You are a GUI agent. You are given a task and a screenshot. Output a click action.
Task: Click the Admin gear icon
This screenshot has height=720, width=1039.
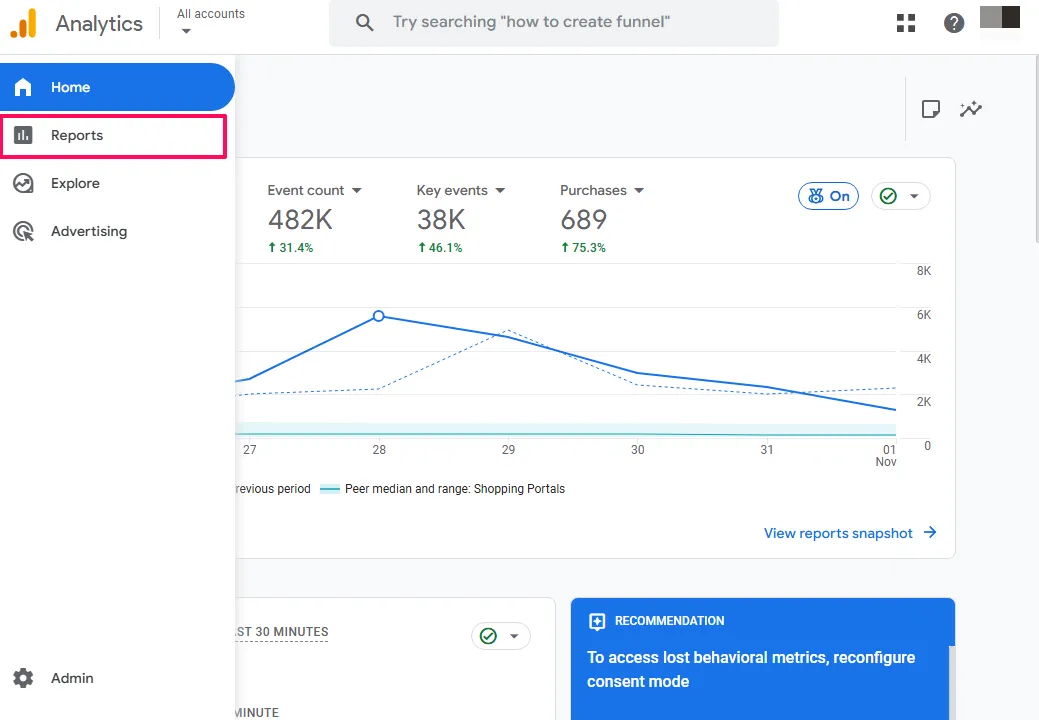click(23, 678)
